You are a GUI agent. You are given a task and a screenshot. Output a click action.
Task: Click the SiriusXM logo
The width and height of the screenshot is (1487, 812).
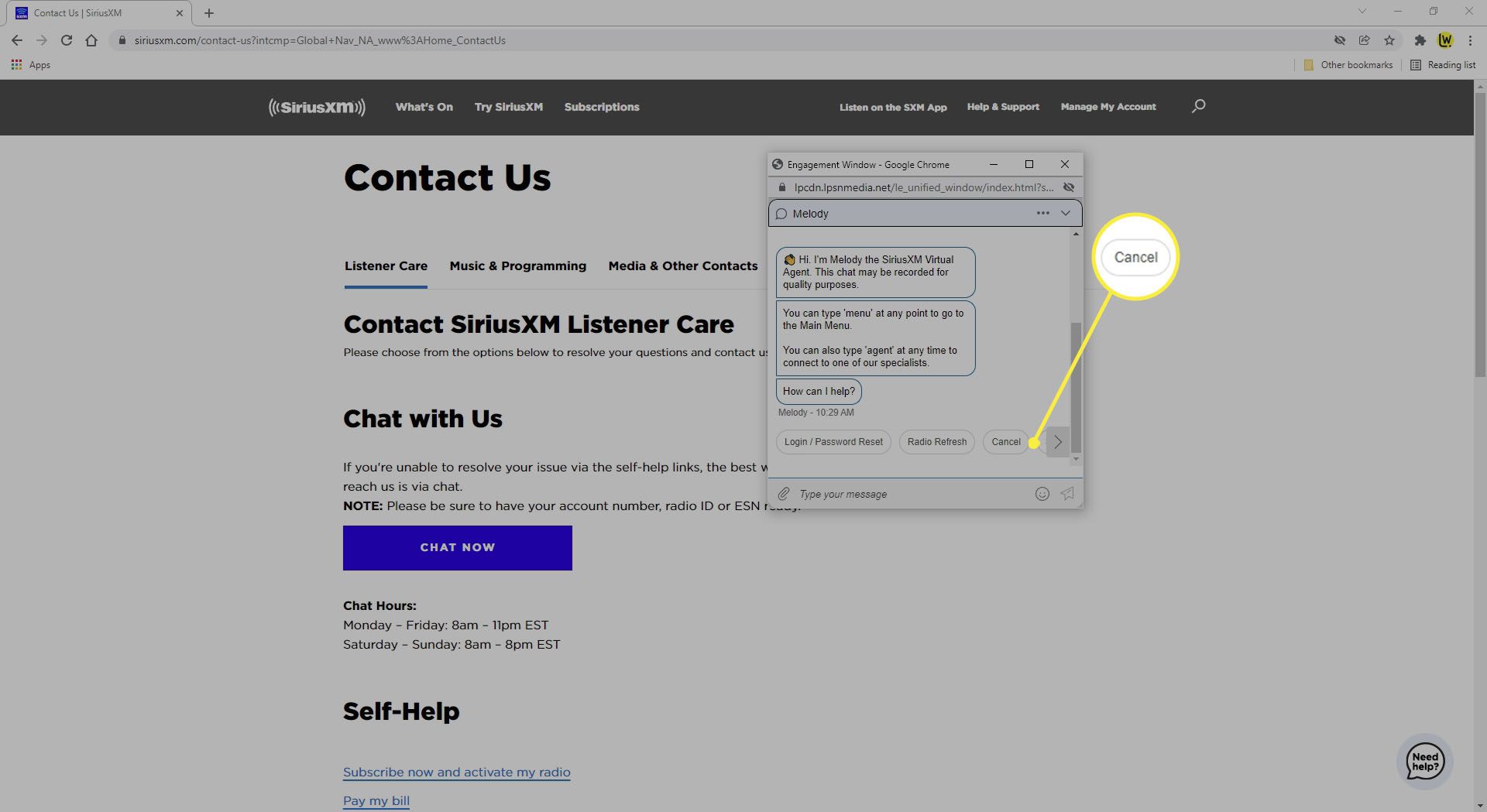click(317, 107)
